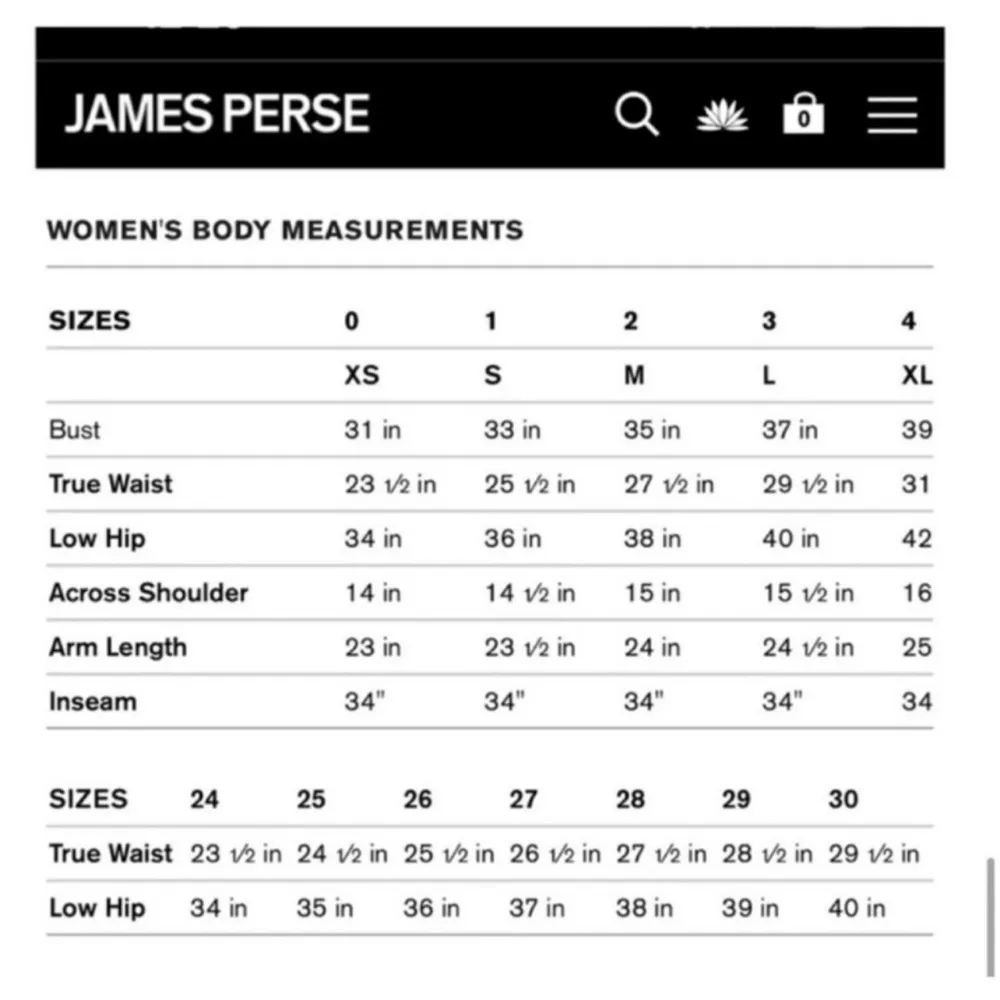Click the Bust row label
1000x1000 pixels.
(74, 429)
